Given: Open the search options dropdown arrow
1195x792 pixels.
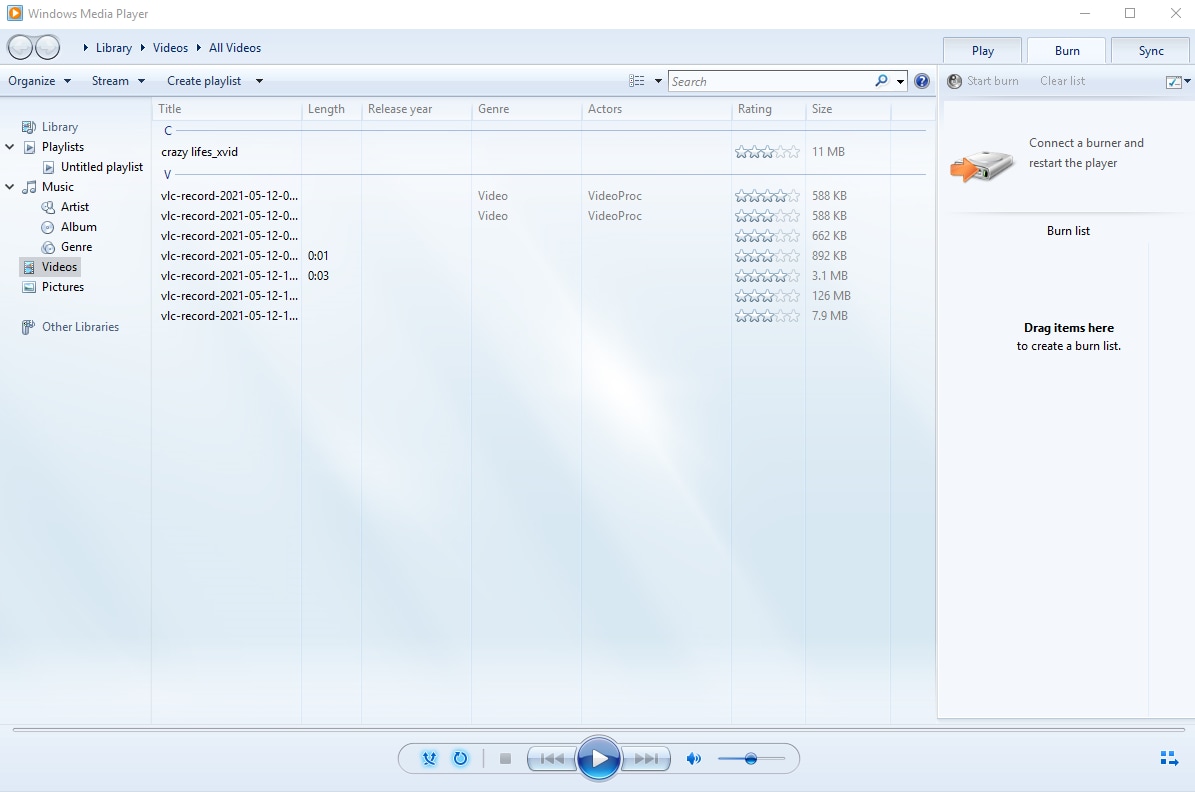Looking at the screenshot, I should click(x=900, y=81).
